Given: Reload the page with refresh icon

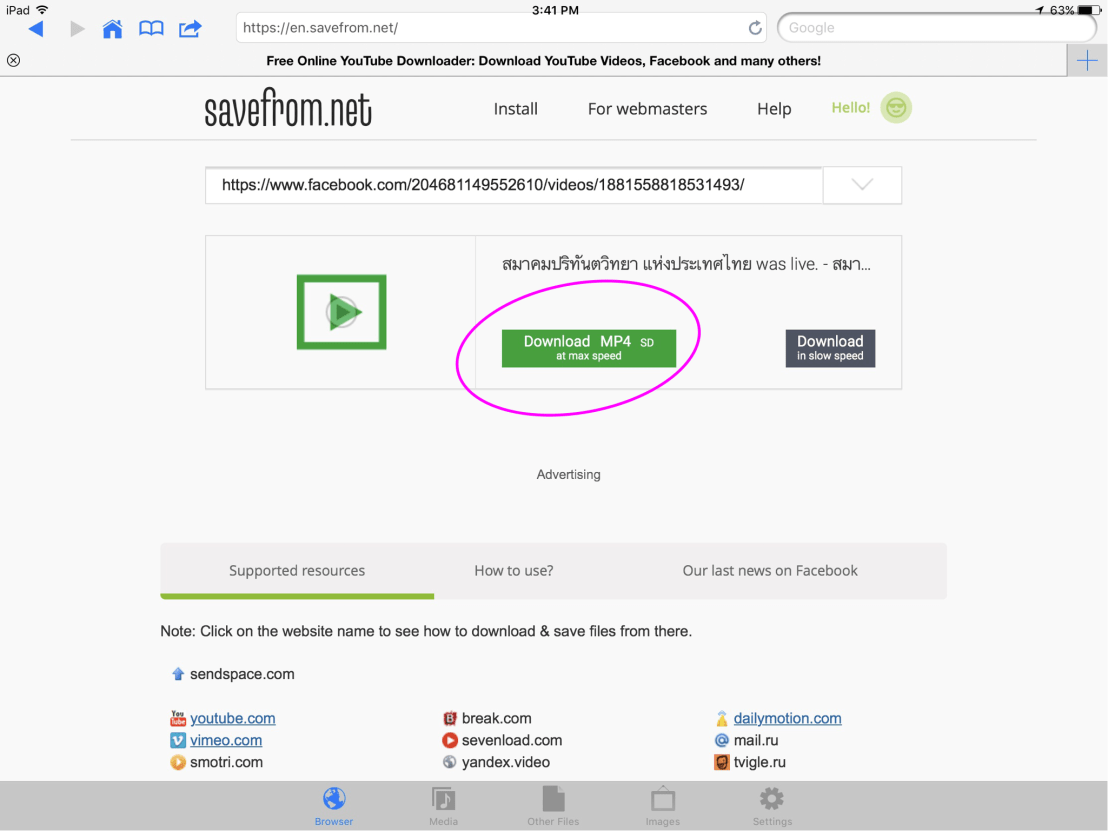Looking at the screenshot, I should [755, 28].
